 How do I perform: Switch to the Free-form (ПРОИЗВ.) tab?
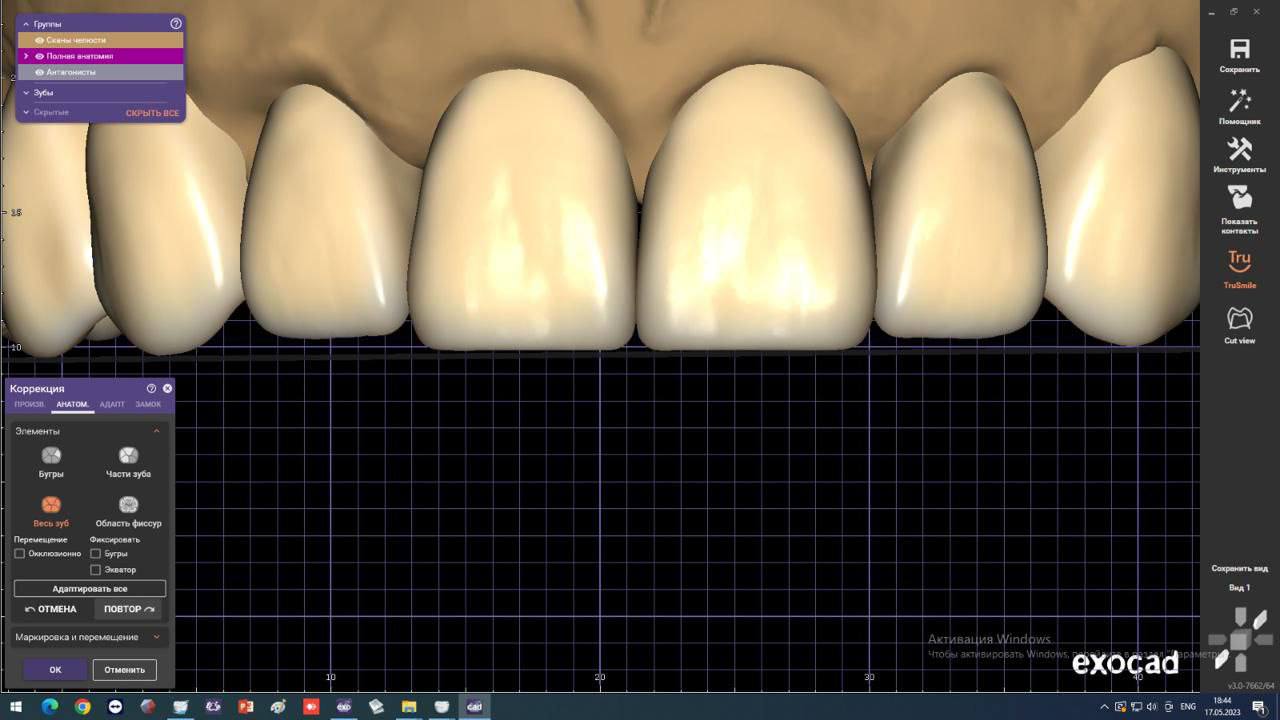point(29,404)
